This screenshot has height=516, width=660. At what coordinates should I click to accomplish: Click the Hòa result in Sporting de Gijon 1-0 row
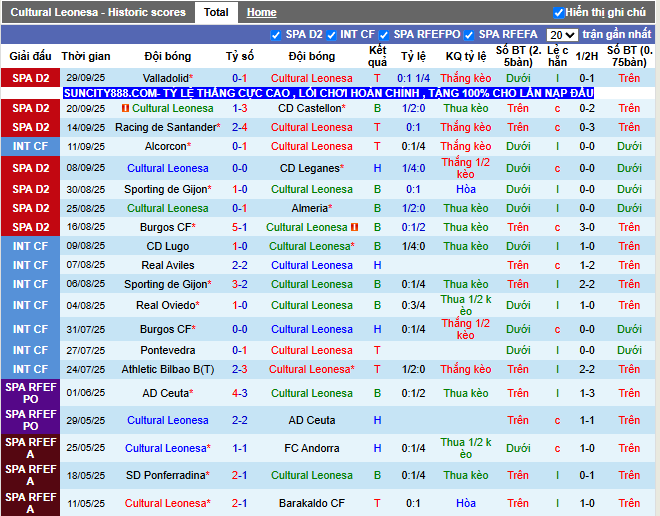coord(466,189)
